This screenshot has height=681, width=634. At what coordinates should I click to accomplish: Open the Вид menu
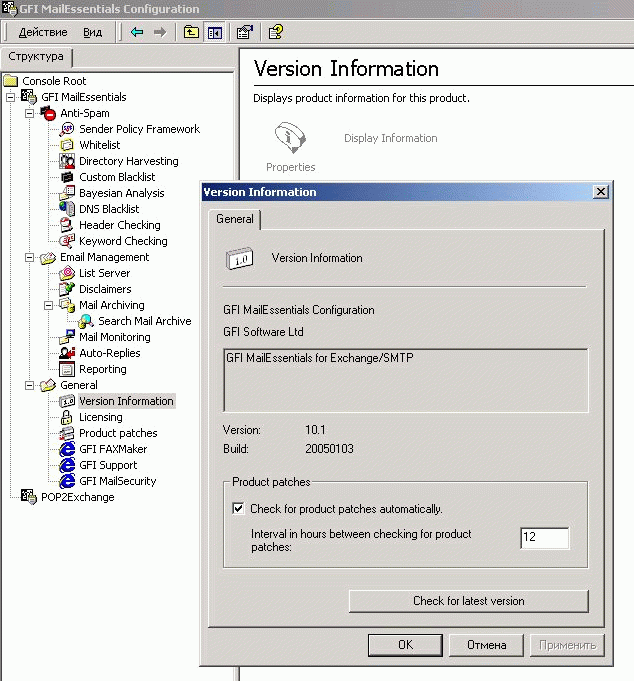coord(92,32)
